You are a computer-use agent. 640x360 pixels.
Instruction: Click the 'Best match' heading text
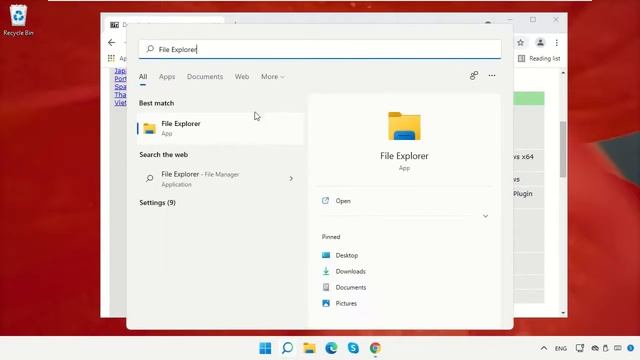(x=156, y=103)
